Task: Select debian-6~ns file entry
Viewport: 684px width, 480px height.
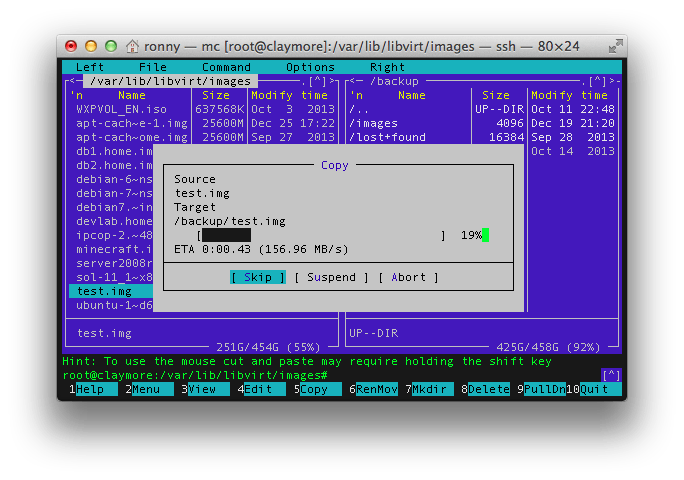Action: [x=114, y=179]
